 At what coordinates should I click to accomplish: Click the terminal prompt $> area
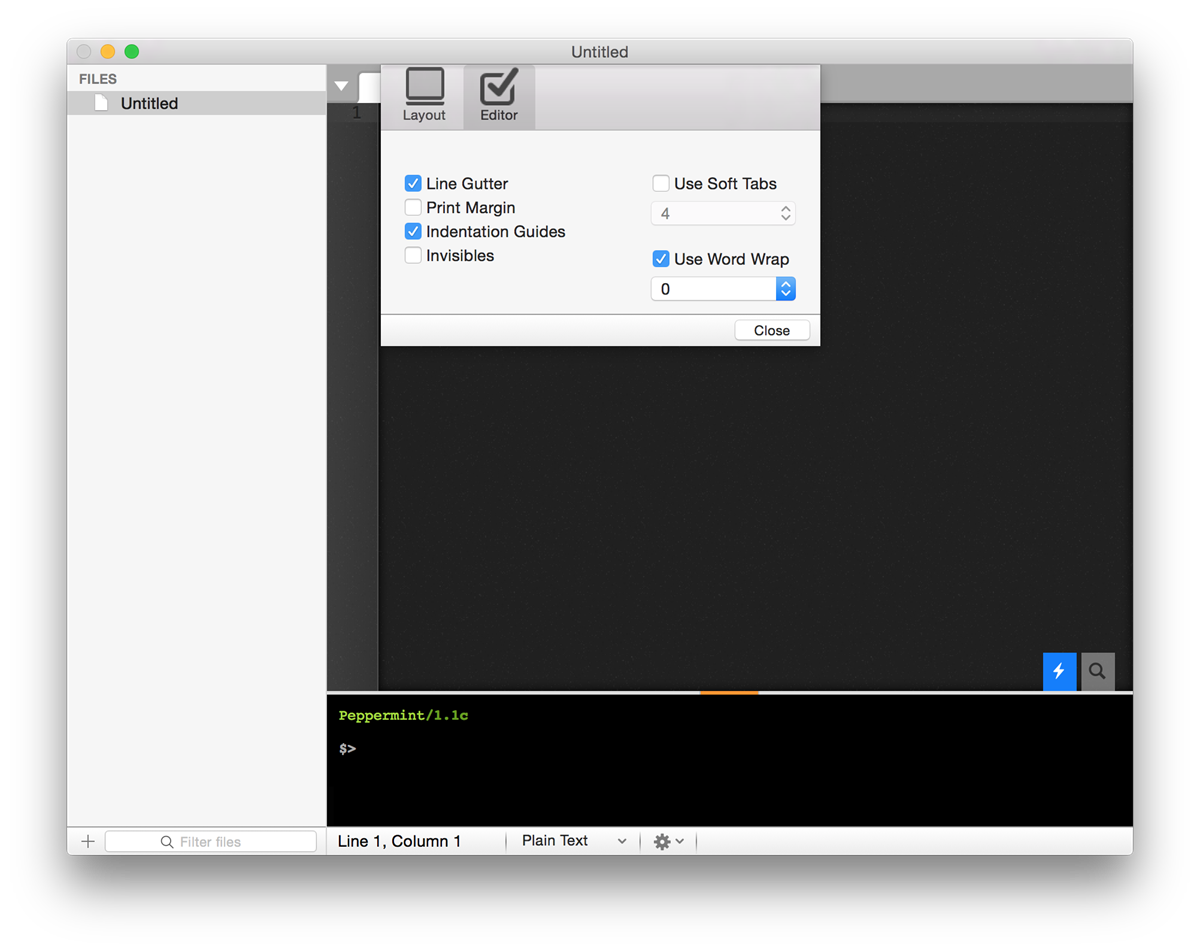point(347,748)
